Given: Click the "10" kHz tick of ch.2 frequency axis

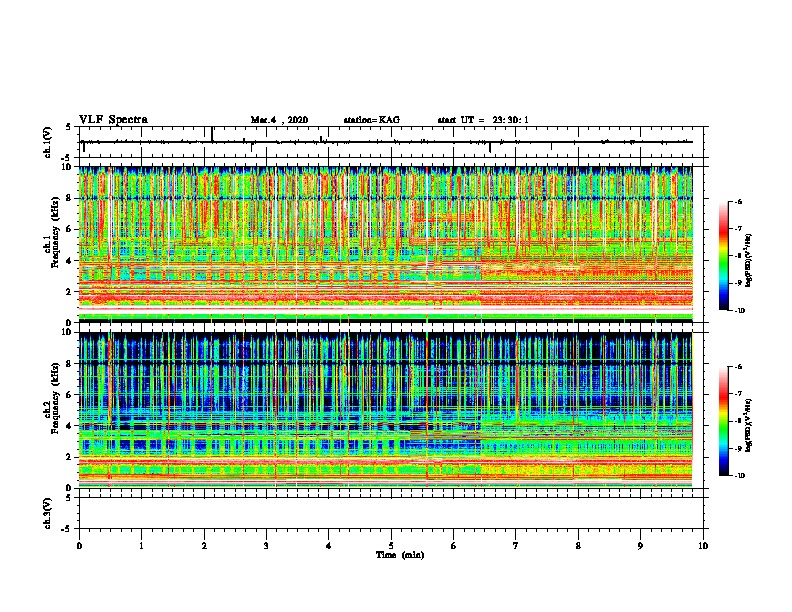Looking at the screenshot, I should click(x=68, y=333).
